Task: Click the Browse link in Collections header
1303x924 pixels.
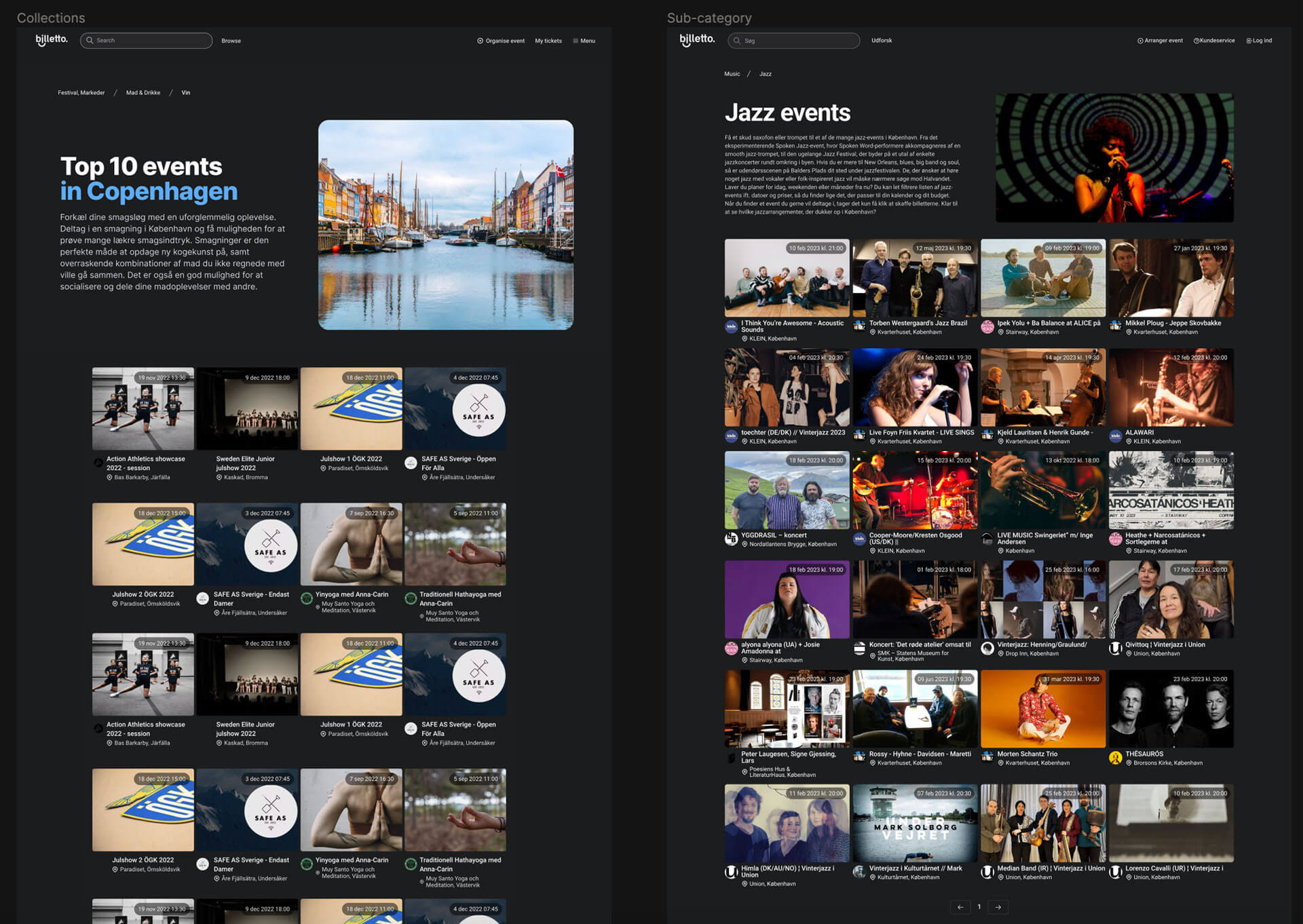Action: pos(231,41)
